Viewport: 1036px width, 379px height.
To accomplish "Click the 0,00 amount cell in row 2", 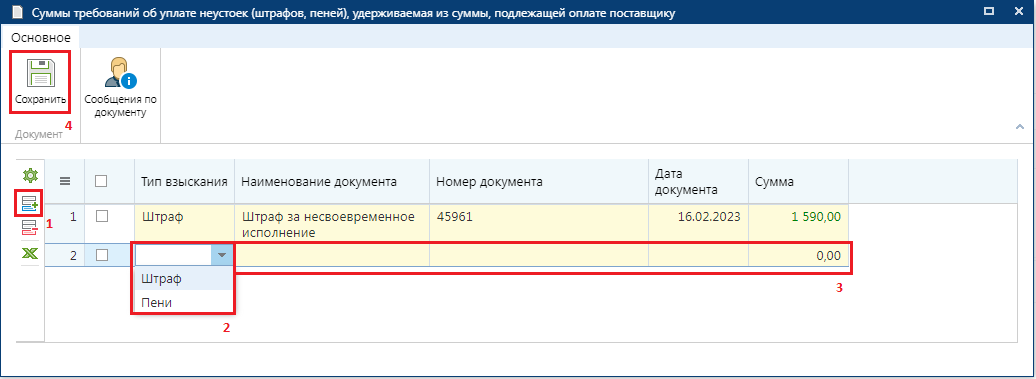I will click(x=798, y=256).
